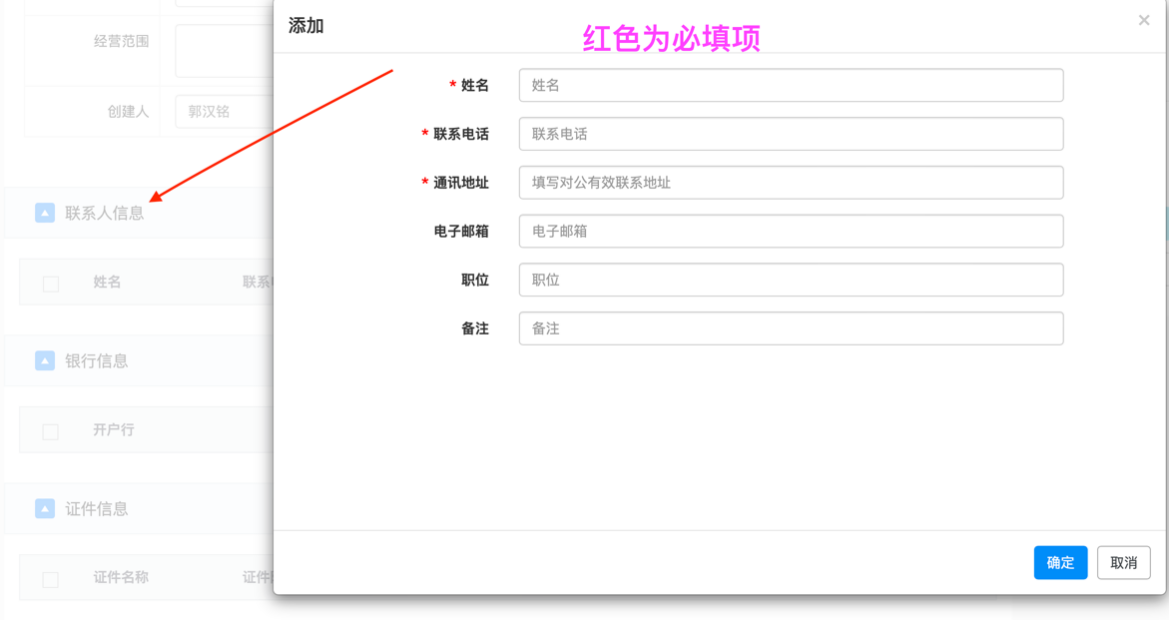The width and height of the screenshot is (1169, 620).
Task: Click the 经营范围 text area
Action: tap(223, 50)
